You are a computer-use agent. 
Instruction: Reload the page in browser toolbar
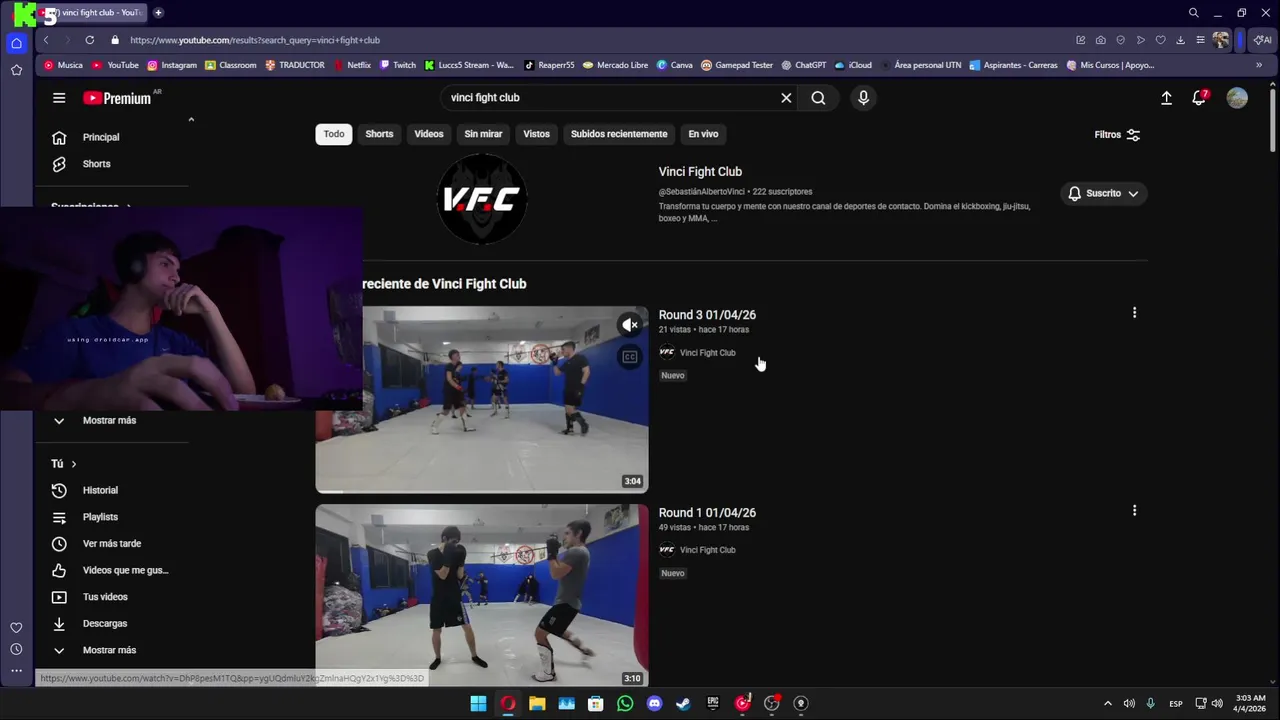point(90,40)
